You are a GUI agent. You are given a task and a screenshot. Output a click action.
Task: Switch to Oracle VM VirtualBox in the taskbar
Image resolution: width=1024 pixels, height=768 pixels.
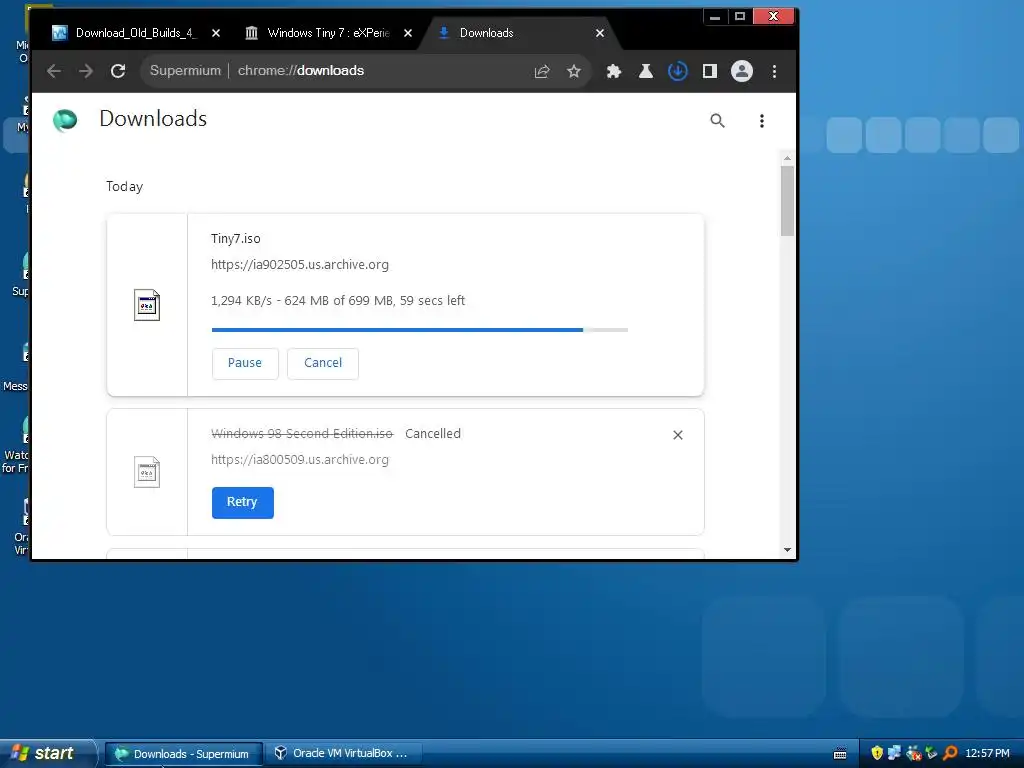pyautogui.click(x=344, y=754)
